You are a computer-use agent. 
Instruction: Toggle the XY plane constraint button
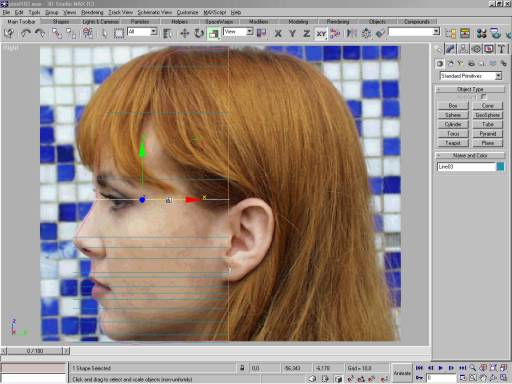click(x=321, y=33)
